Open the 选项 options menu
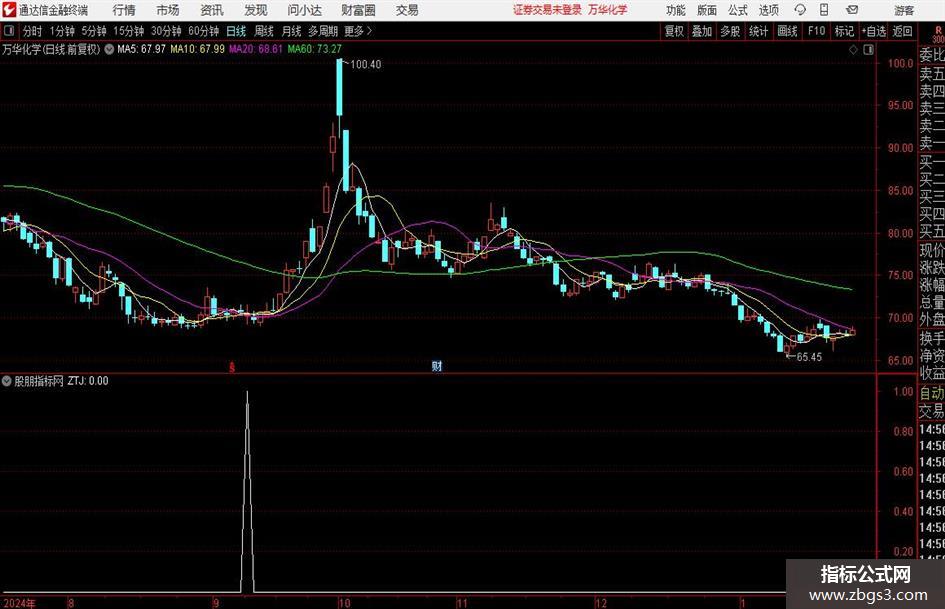This screenshot has width=945, height=609. click(x=768, y=10)
